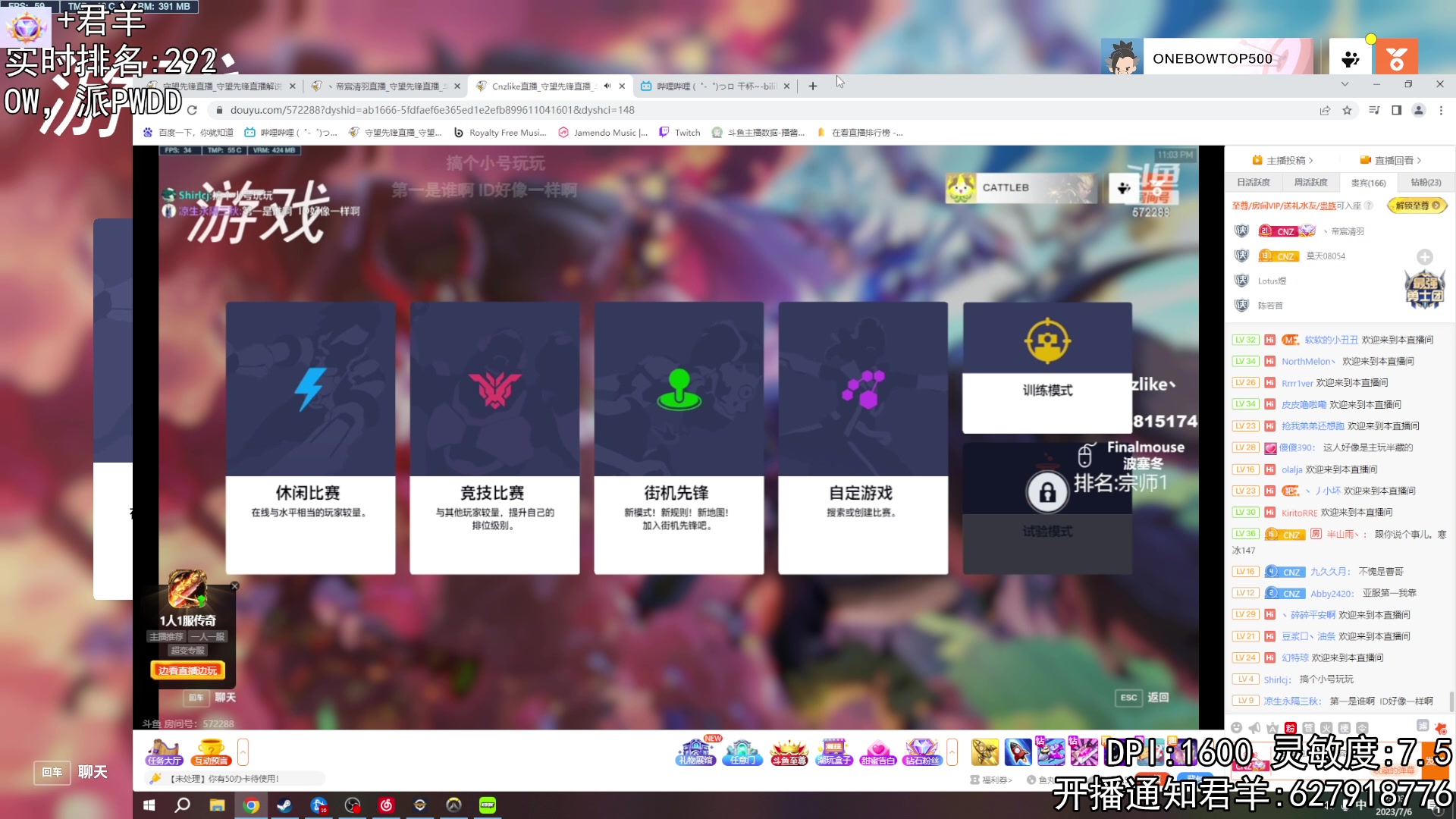
Task: Send the golden rocket gift
Action: point(985,752)
